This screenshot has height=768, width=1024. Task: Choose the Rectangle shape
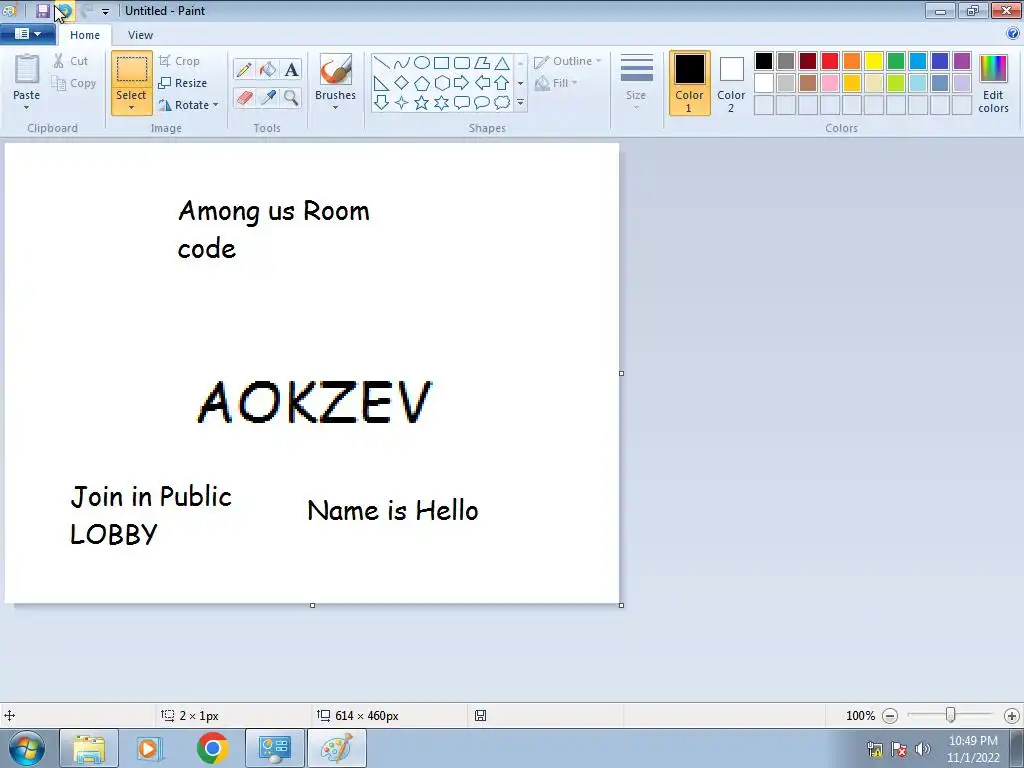click(441, 63)
